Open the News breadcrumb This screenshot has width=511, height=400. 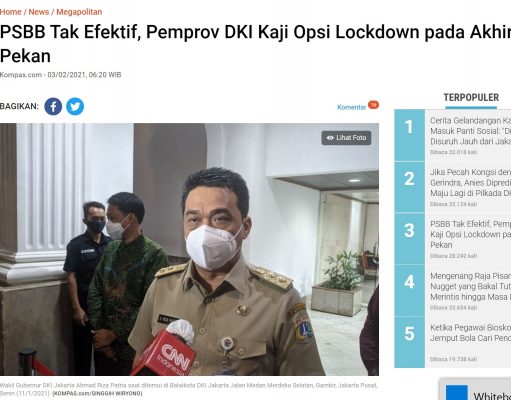39,12
